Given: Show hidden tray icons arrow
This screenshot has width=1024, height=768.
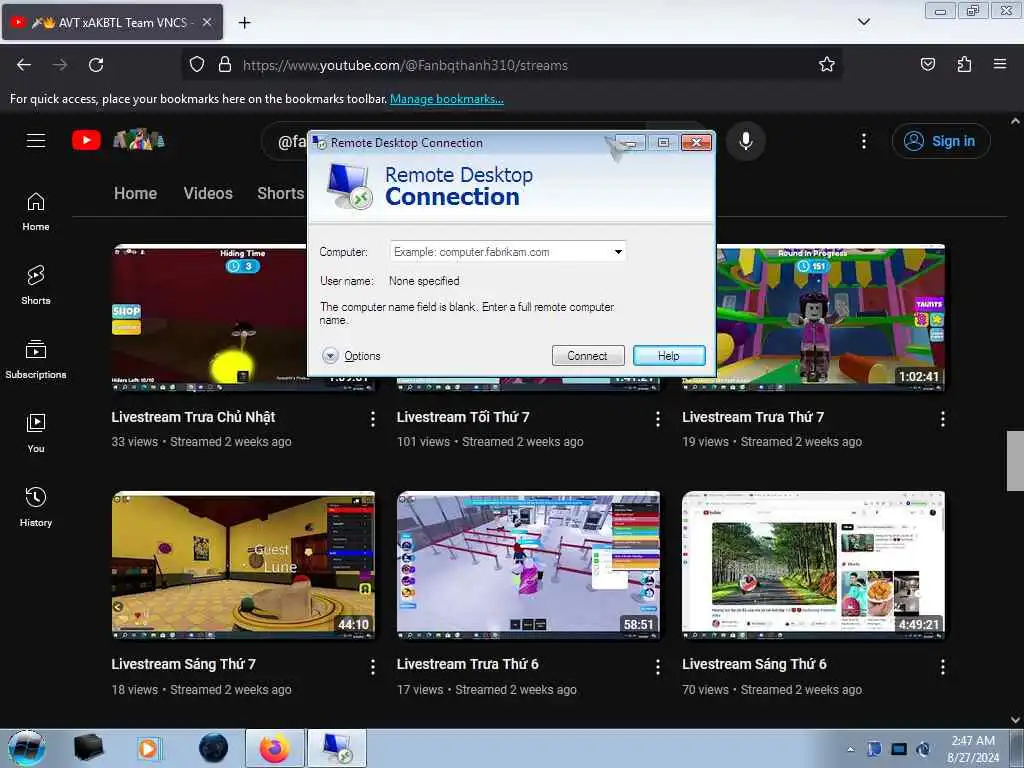Looking at the screenshot, I should coord(850,749).
